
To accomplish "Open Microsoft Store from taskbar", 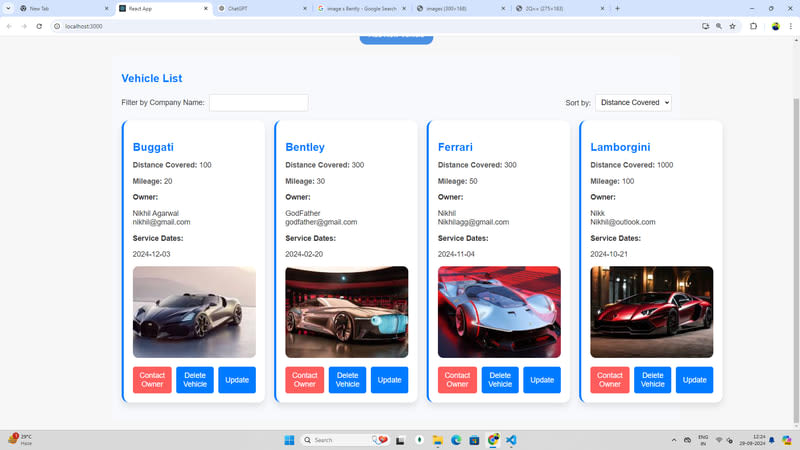I will point(474,440).
